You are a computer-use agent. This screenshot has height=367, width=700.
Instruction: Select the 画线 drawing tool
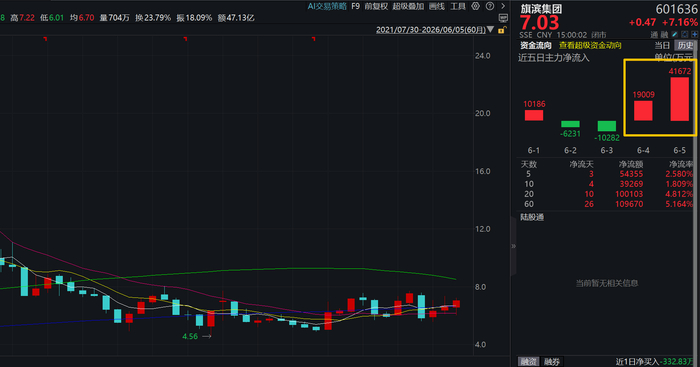click(x=437, y=6)
